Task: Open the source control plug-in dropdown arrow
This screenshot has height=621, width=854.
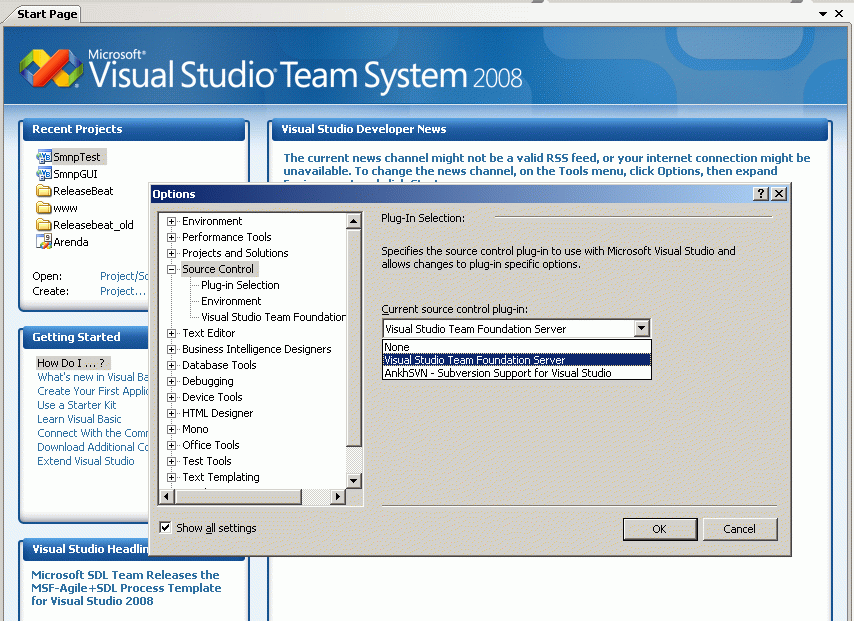Action: pos(642,328)
